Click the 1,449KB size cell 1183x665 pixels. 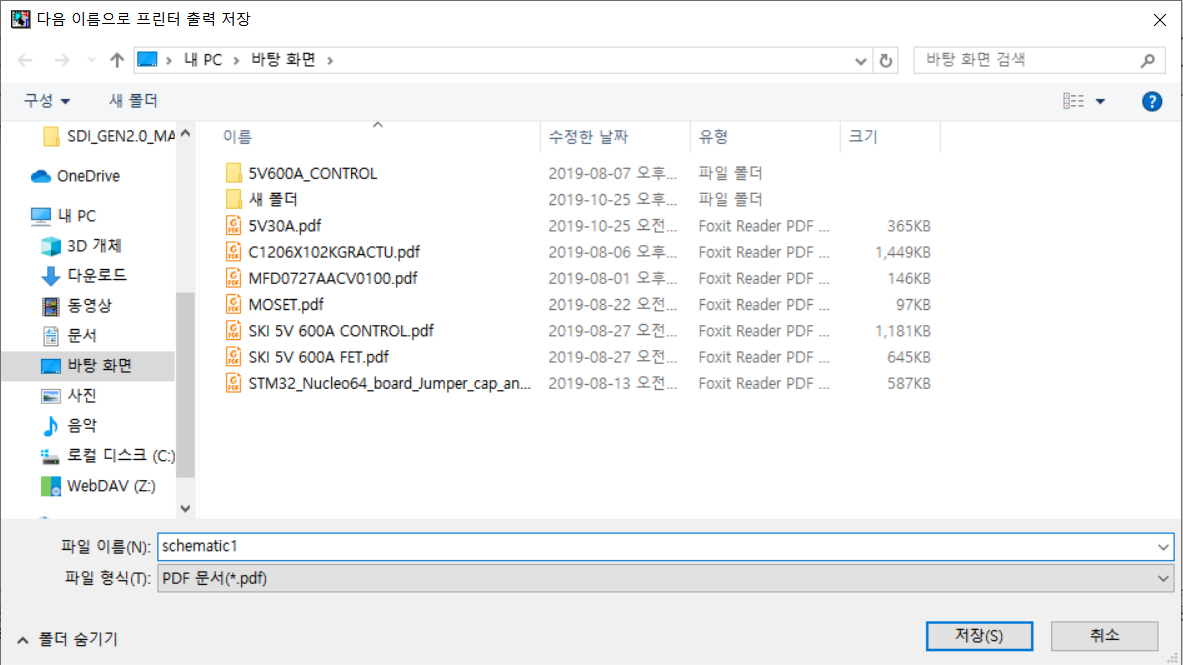(902, 252)
